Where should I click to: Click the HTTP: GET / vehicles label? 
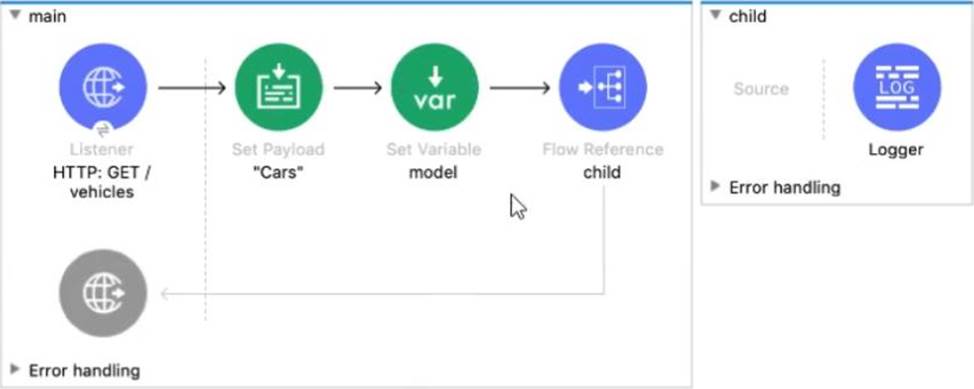(x=102, y=182)
